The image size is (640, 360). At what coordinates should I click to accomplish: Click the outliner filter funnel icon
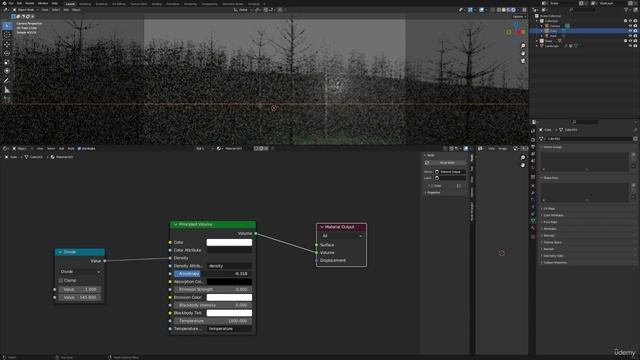(x=627, y=10)
